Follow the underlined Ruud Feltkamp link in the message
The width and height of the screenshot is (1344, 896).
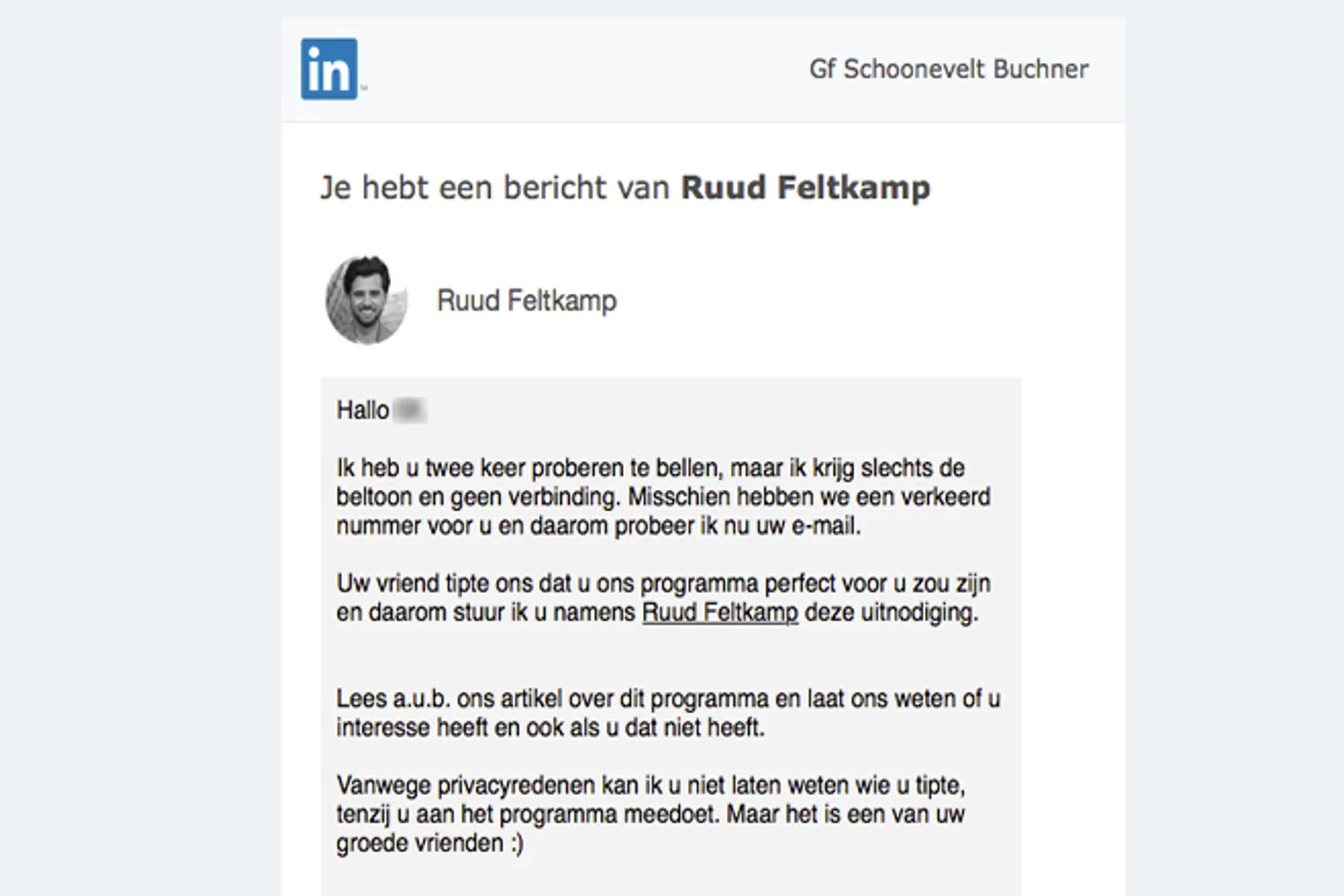tap(720, 612)
